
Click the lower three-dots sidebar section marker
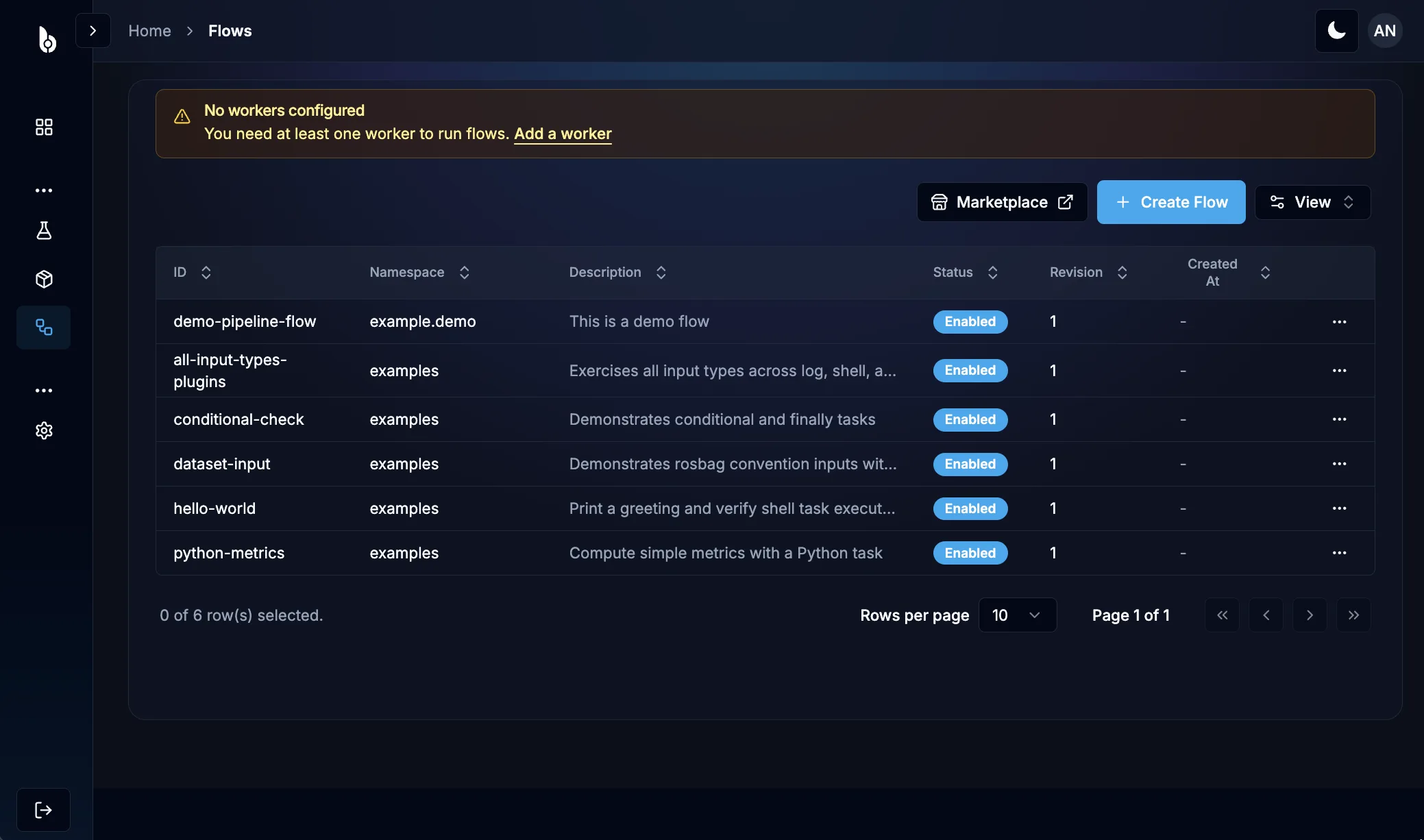click(x=44, y=391)
